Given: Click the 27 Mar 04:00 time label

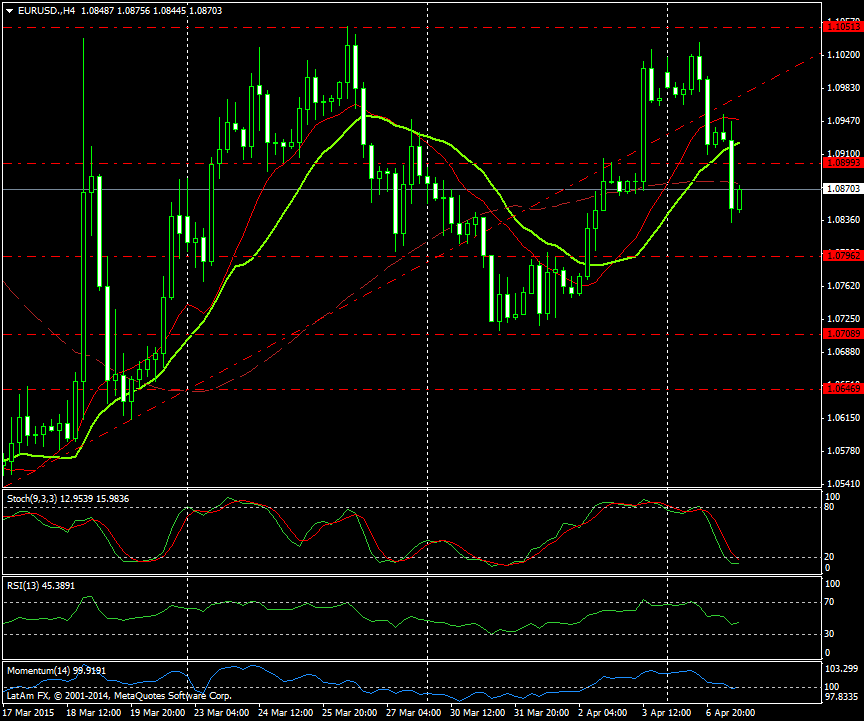Looking at the screenshot, I should (x=416, y=712).
